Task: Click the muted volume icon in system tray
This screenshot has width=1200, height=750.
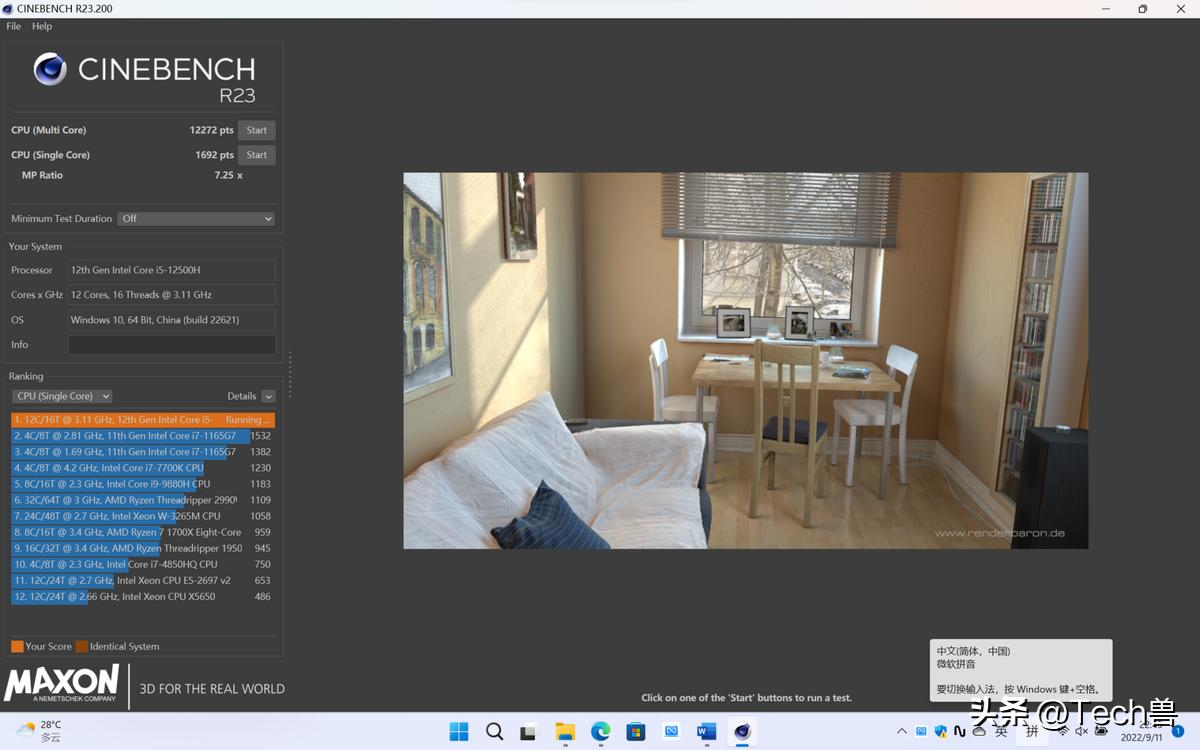Action: pyautogui.click(x=1081, y=732)
